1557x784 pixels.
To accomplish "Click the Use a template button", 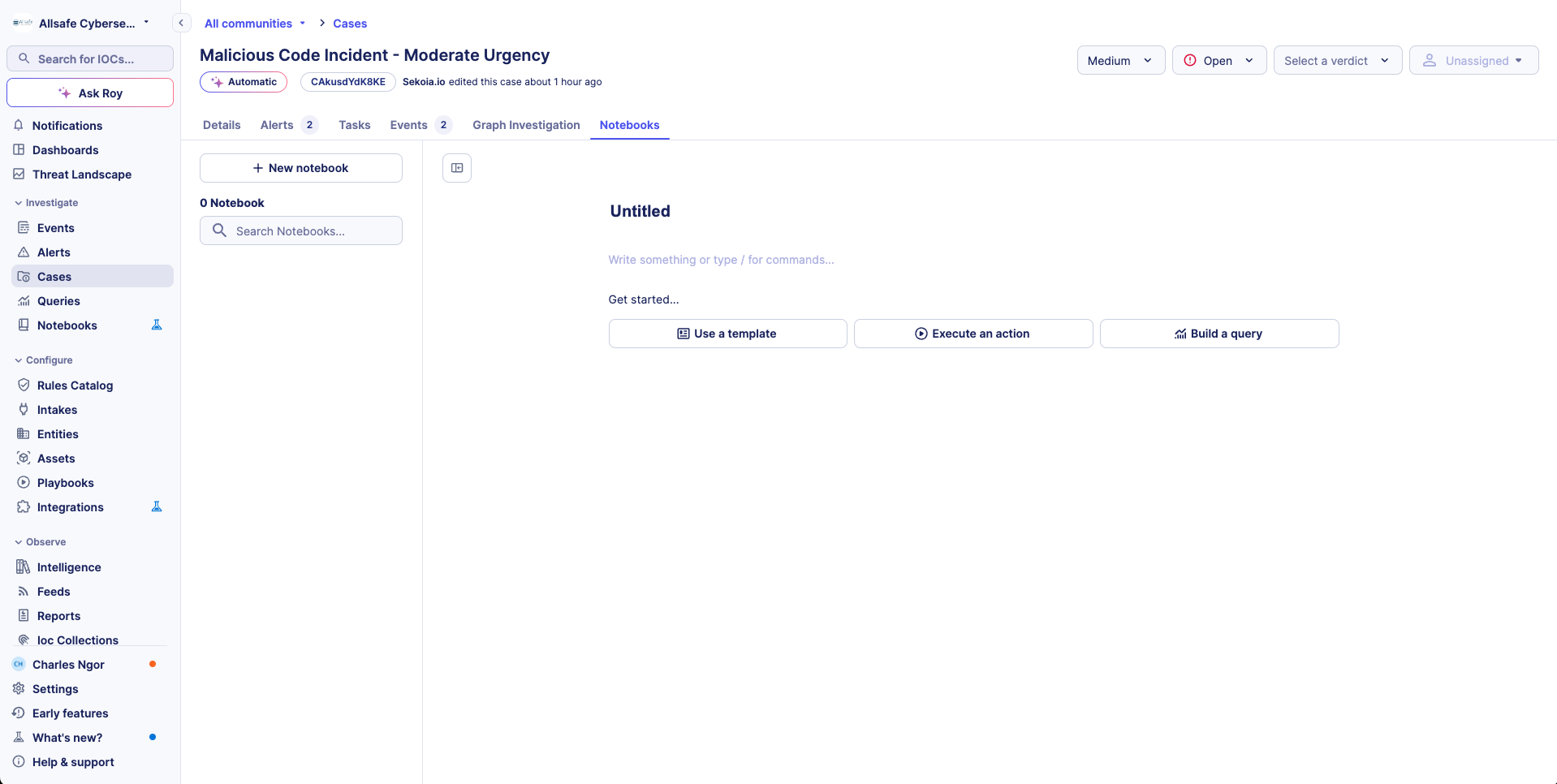I will point(727,334).
